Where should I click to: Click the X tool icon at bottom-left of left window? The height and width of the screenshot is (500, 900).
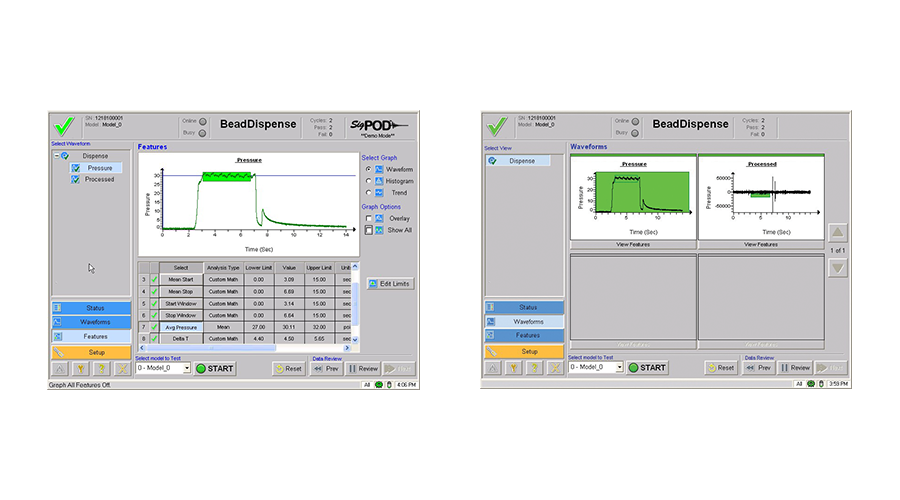coord(121,368)
